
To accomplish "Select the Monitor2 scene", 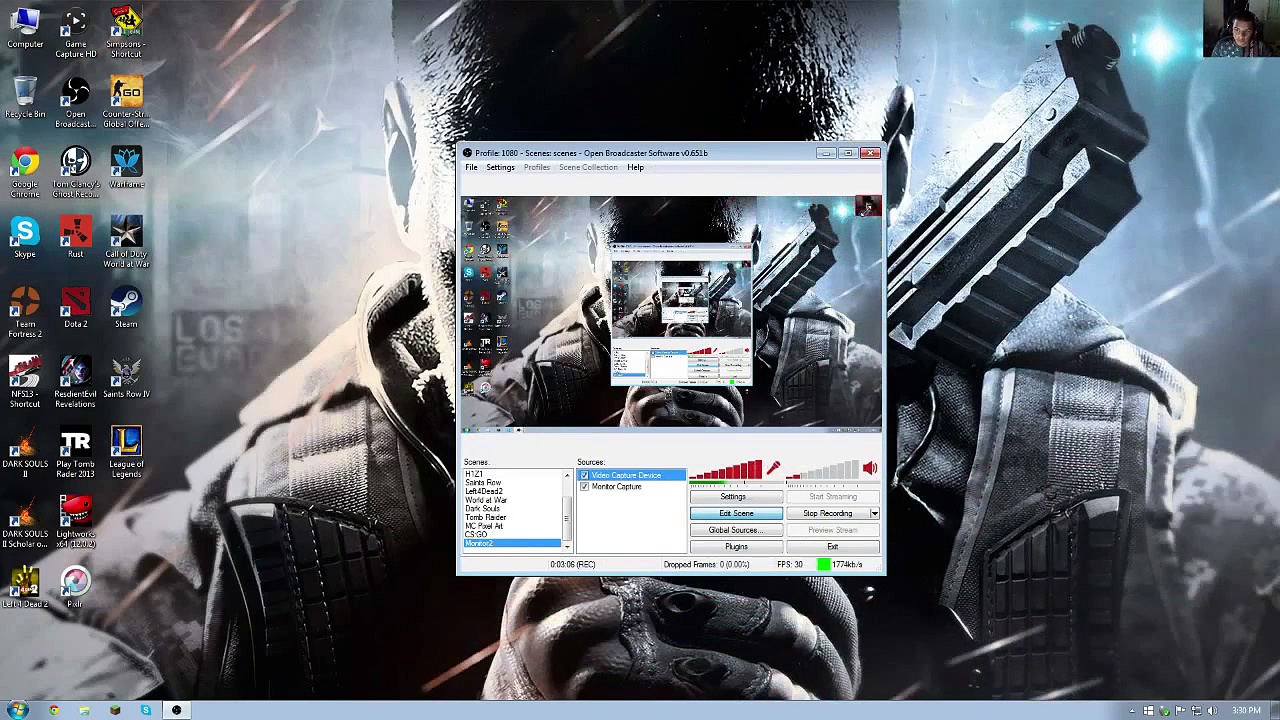I will click(512, 543).
